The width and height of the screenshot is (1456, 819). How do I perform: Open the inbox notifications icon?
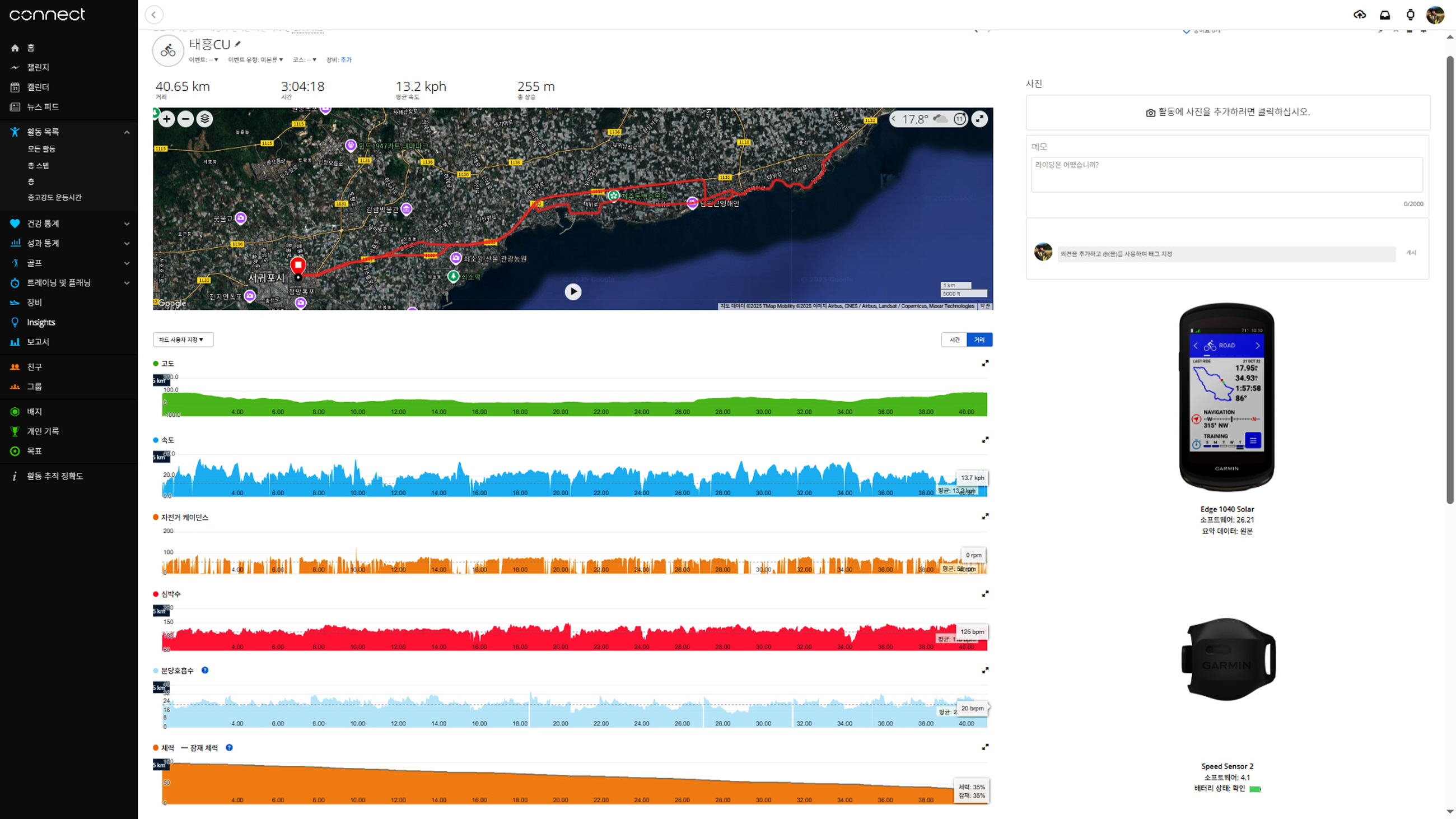click(1385, 15)
